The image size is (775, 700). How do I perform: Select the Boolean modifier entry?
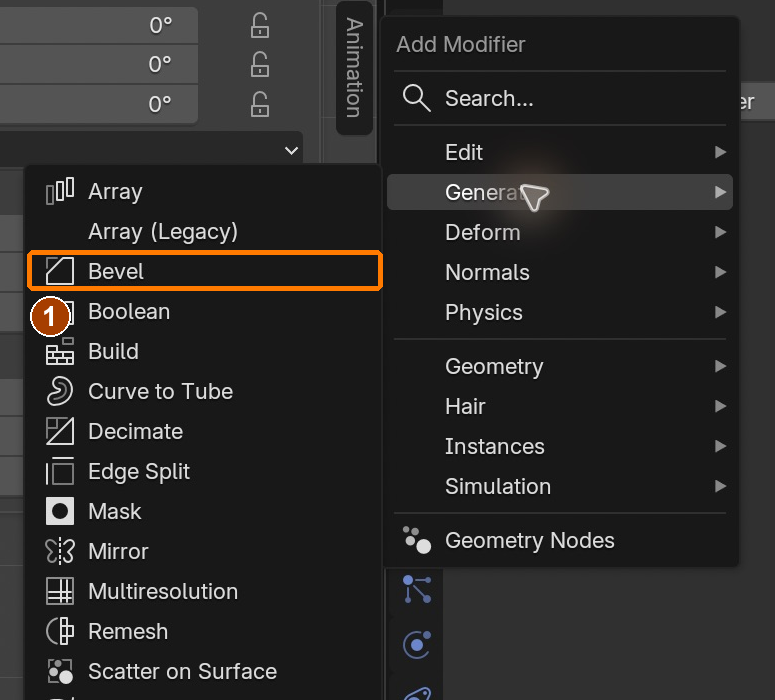point(204,311)
